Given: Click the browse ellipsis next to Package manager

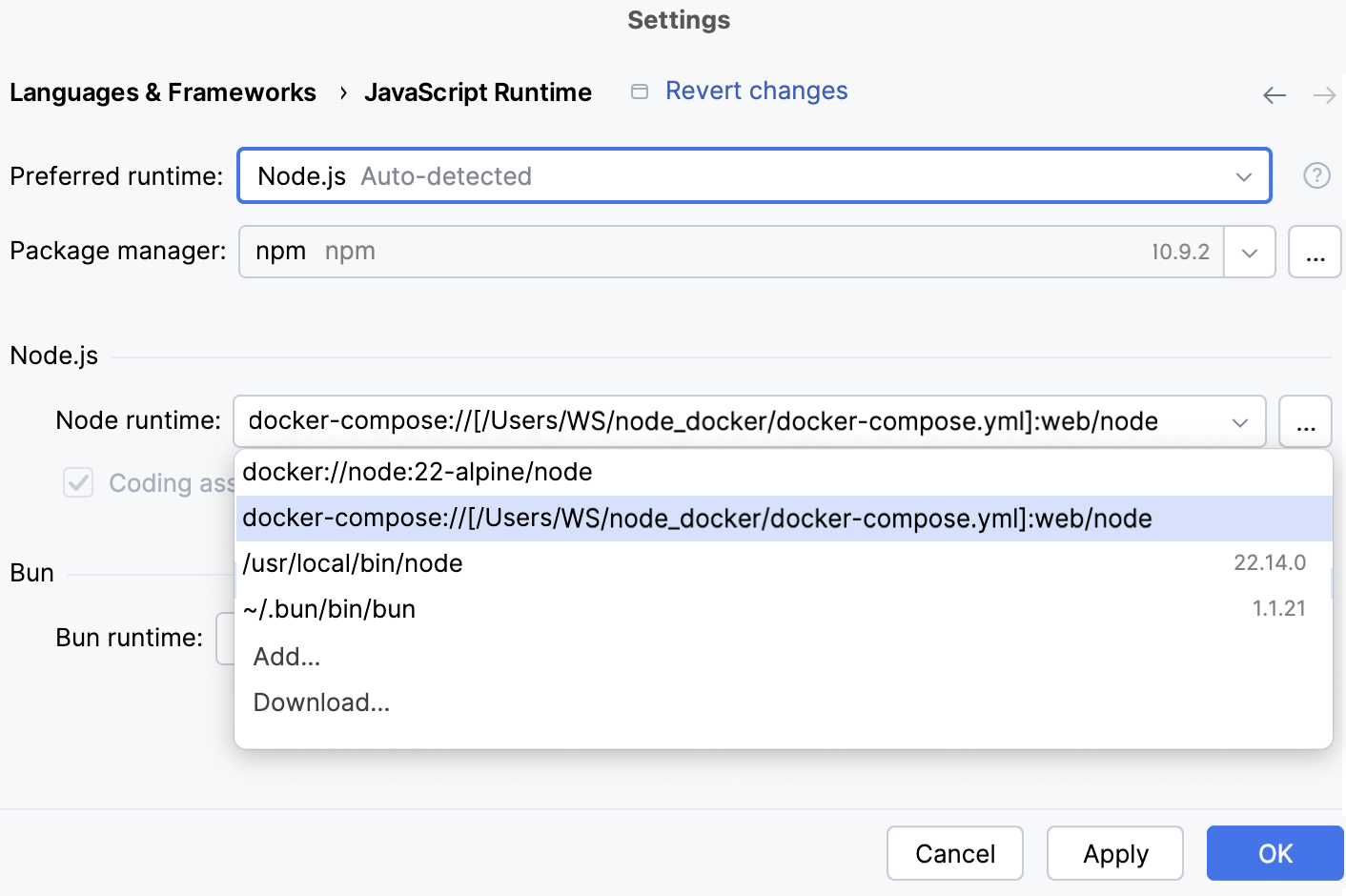Looking at the screenshot, I should point(1315,252).
